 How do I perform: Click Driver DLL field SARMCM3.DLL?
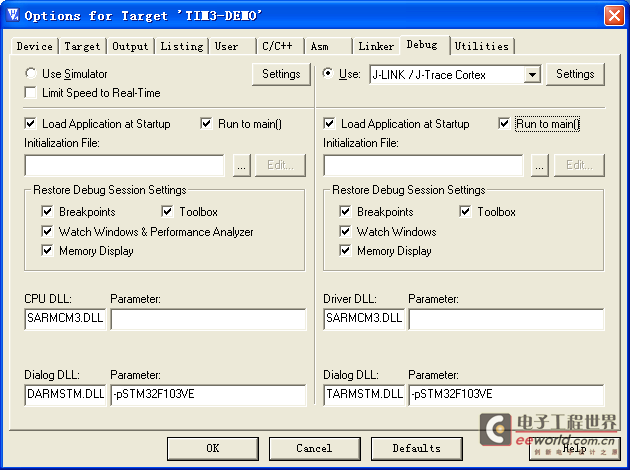(364, 319)
